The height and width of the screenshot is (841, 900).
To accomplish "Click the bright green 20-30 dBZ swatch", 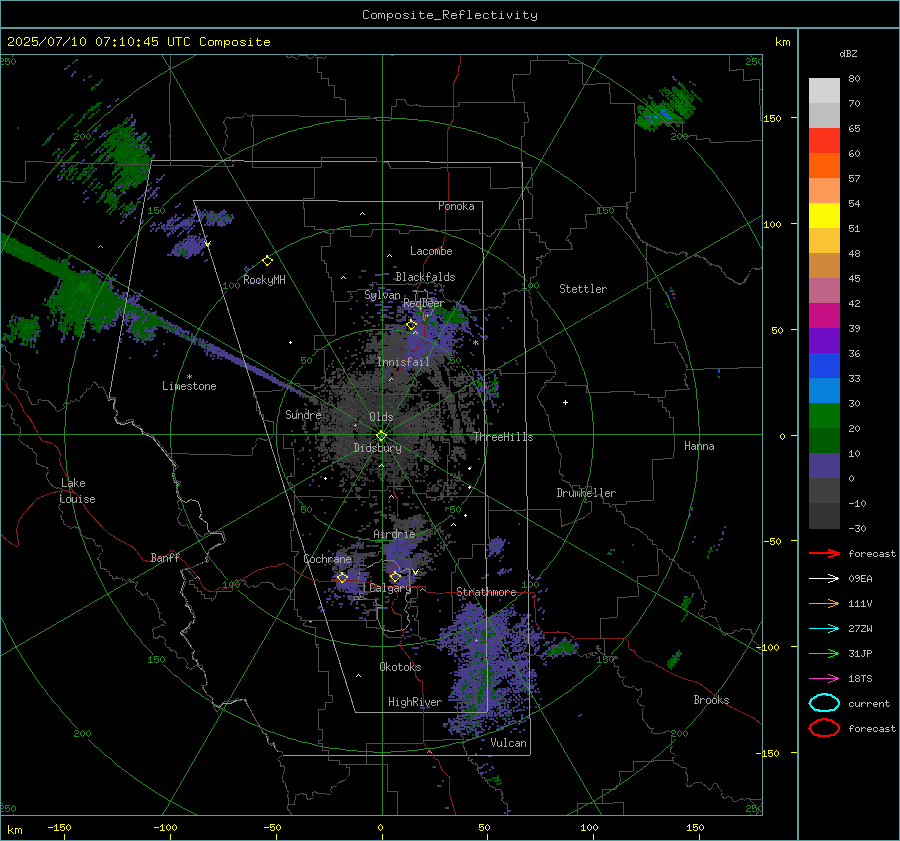I will coord(824,416).
